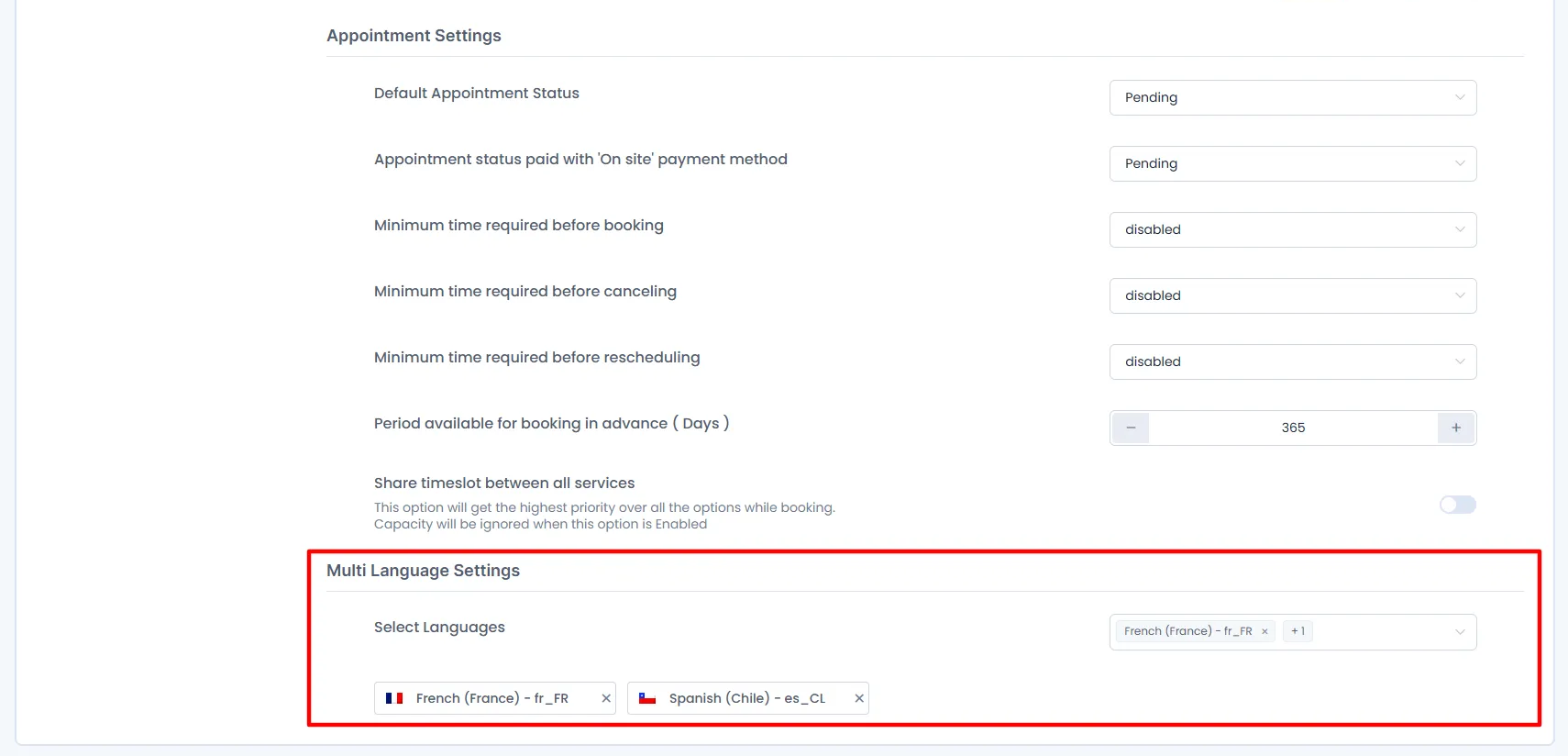Click the Share timeslot between all services label
1568x756 pixels.
coord(504,483)
